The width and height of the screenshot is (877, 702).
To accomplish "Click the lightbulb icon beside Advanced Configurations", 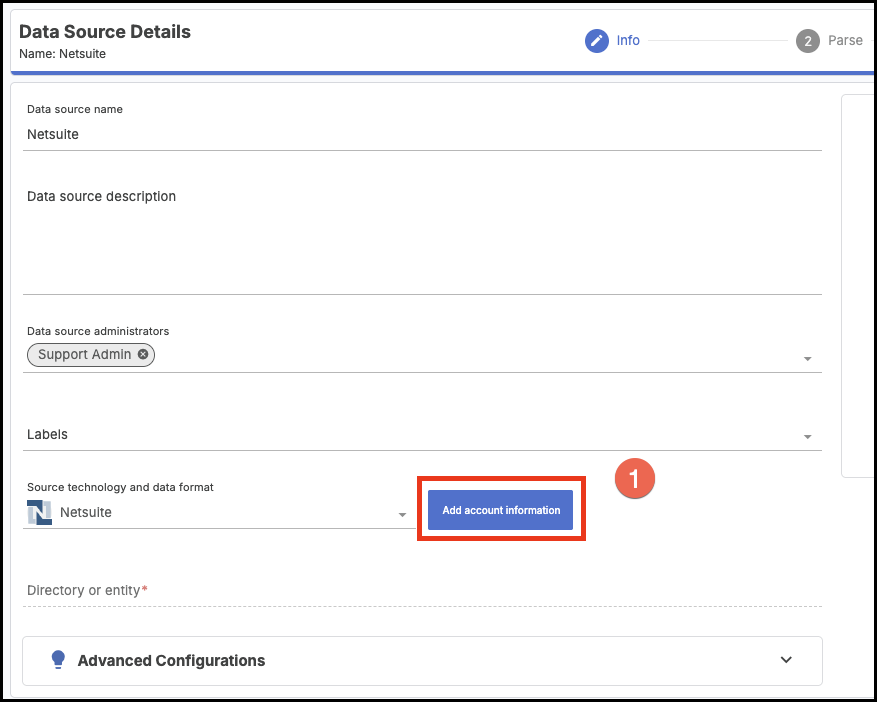I will click(58, 660).
